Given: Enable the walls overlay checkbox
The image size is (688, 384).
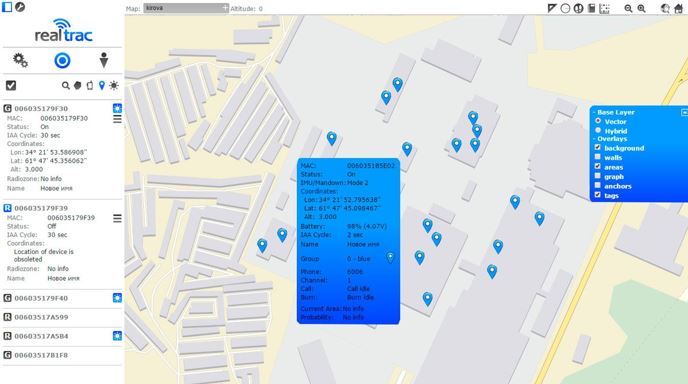Looking at the screenshot, I should 598,157.
